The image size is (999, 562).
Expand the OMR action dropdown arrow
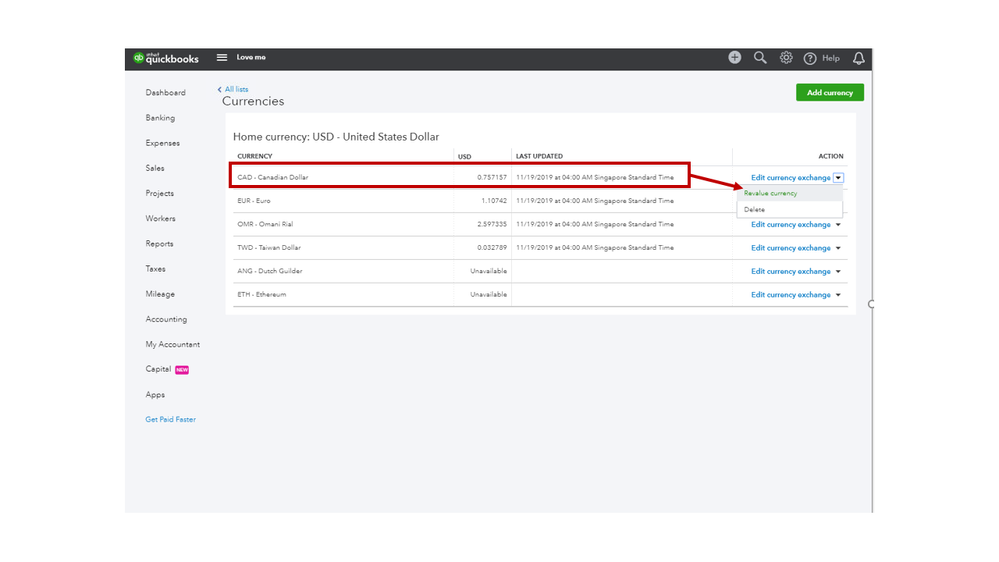click(838, 225)
